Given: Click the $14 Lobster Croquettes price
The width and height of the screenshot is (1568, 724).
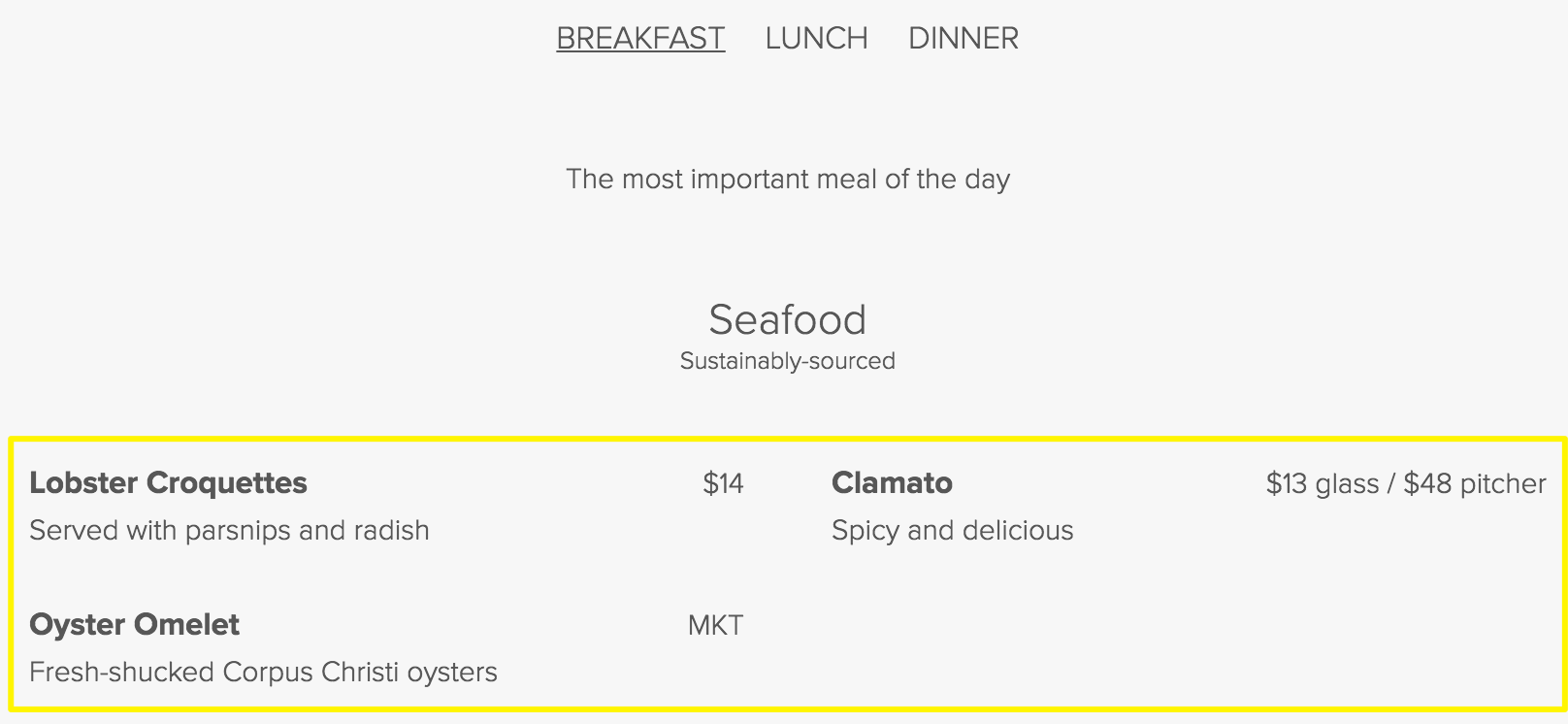Looking at the screenshot, I should tap(723, 483).
